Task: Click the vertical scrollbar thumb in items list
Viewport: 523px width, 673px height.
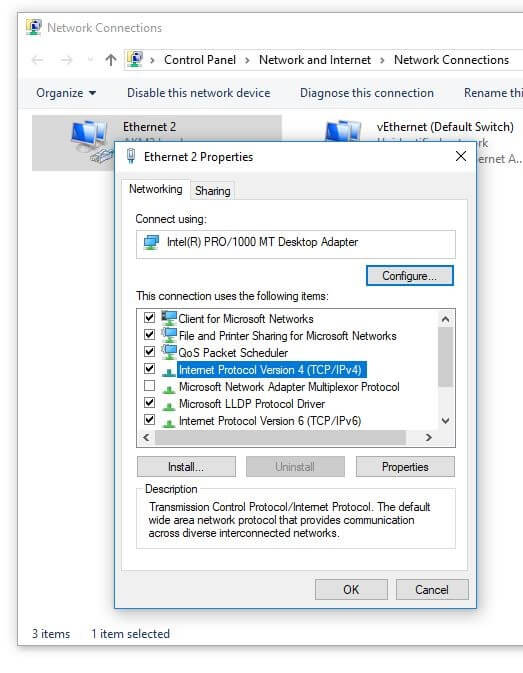Action: point(445,357)
